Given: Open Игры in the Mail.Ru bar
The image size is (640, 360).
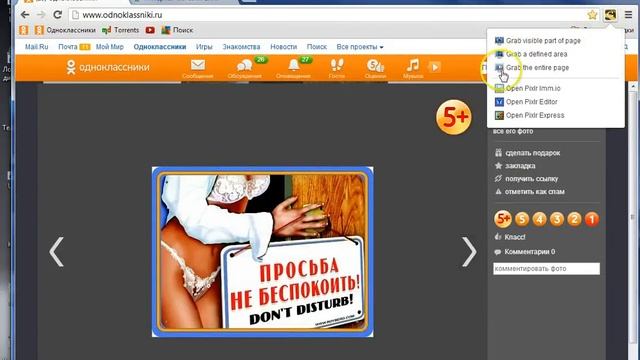Looking at the screenshot, I should coord(204,47).
